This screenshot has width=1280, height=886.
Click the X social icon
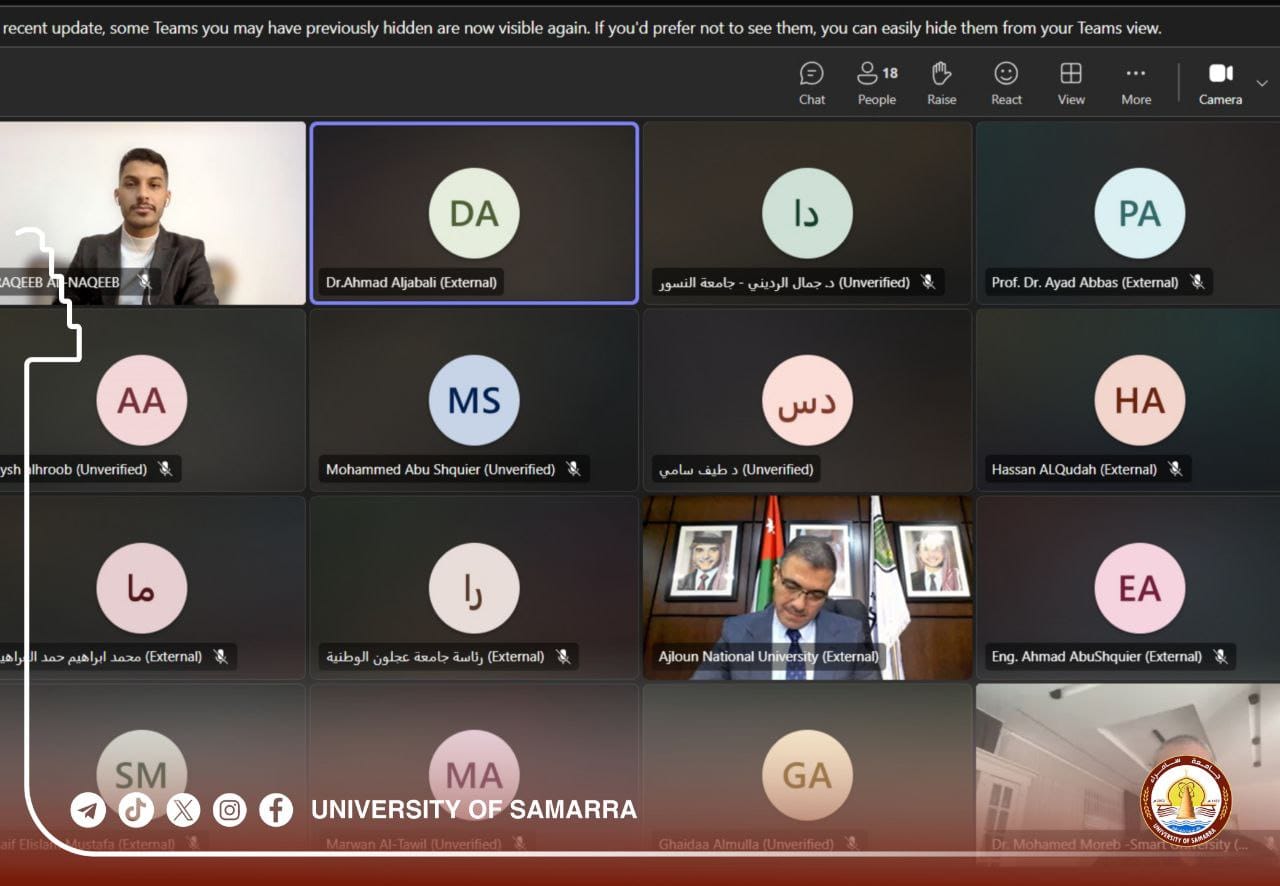pyautogui.click(x=183, y=809)
